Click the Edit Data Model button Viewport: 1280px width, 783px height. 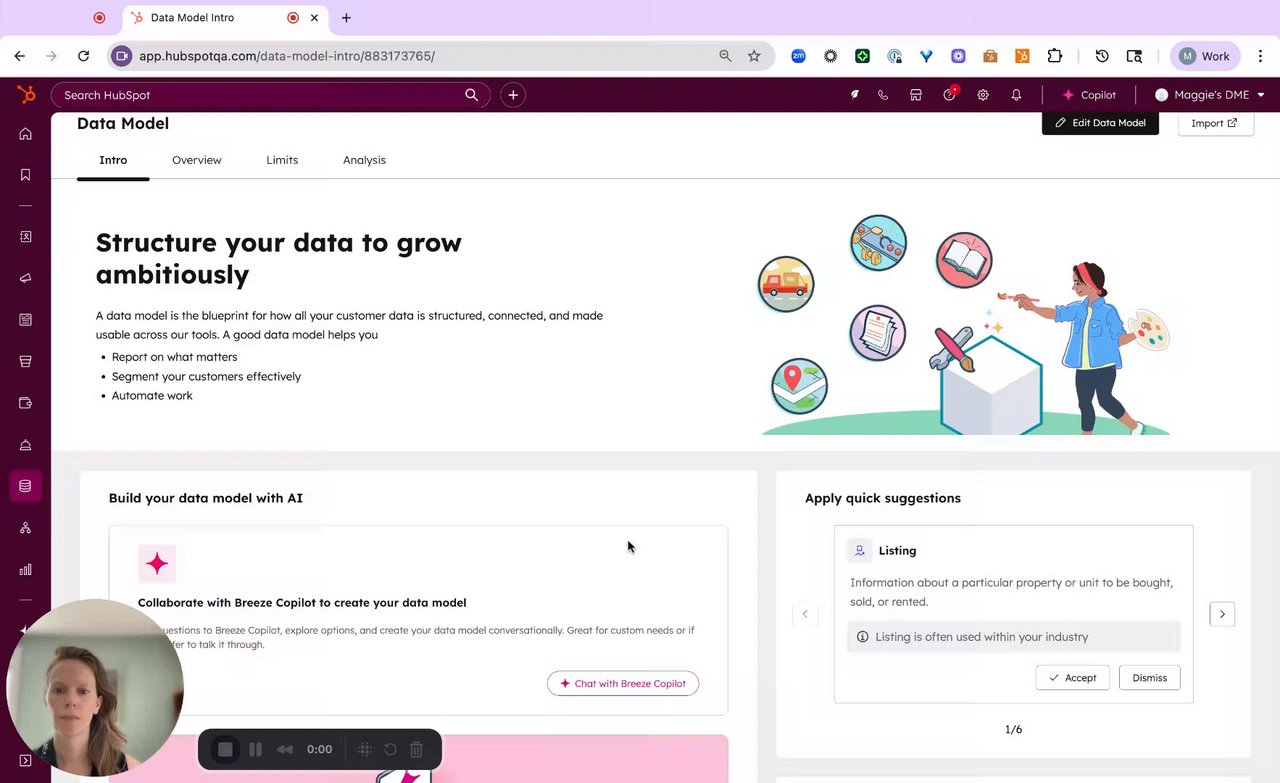(1100, 123)
